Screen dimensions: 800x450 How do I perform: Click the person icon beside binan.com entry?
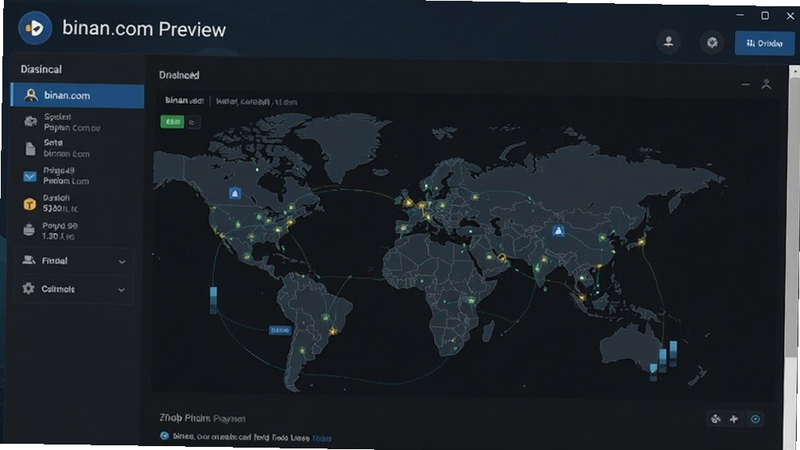point(31,95)
